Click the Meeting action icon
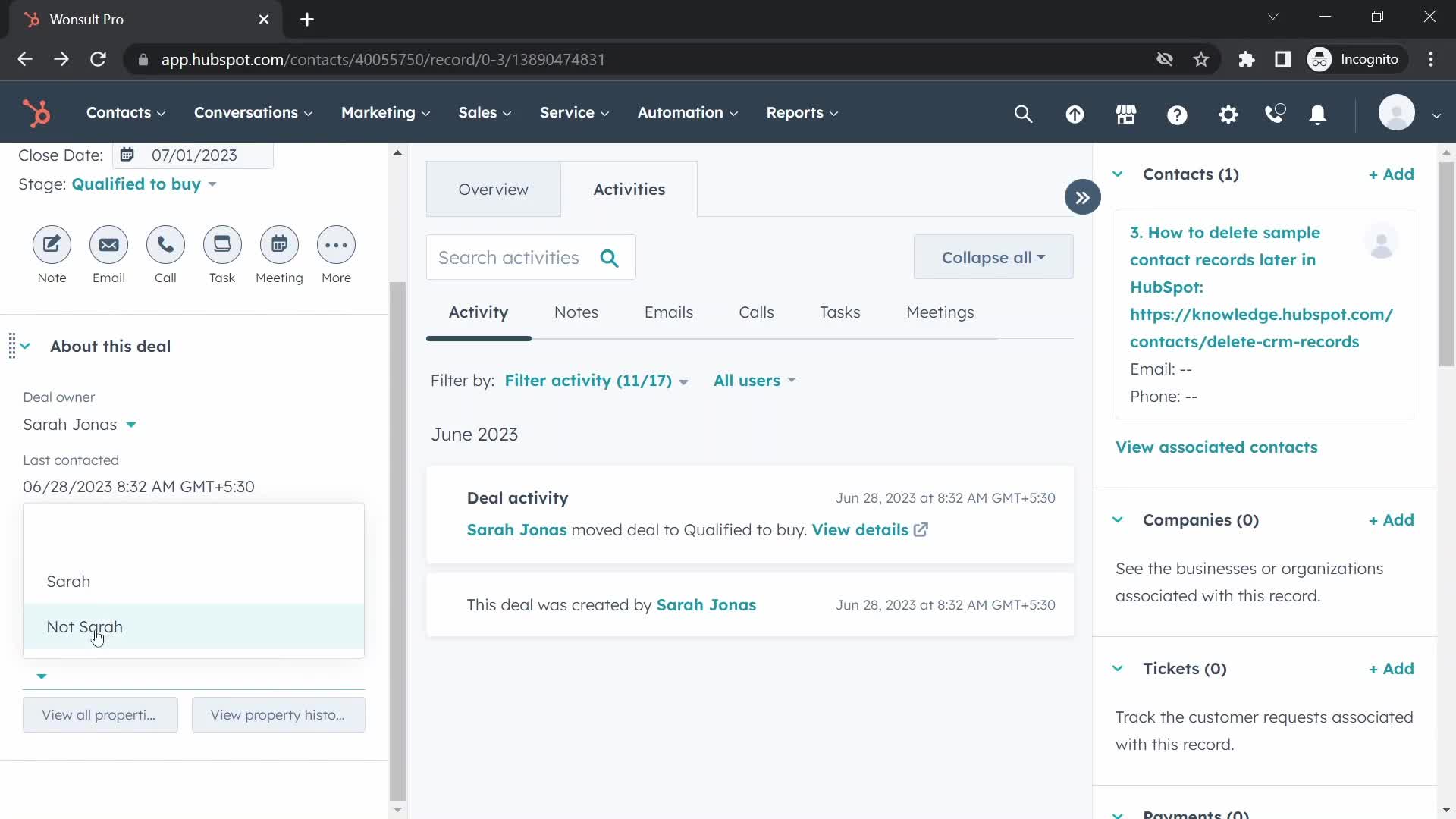1456x819 pixels. 279,245
